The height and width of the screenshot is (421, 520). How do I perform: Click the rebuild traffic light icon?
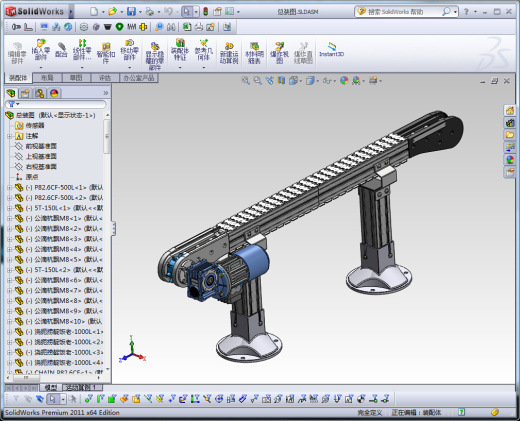click(206, 12)
